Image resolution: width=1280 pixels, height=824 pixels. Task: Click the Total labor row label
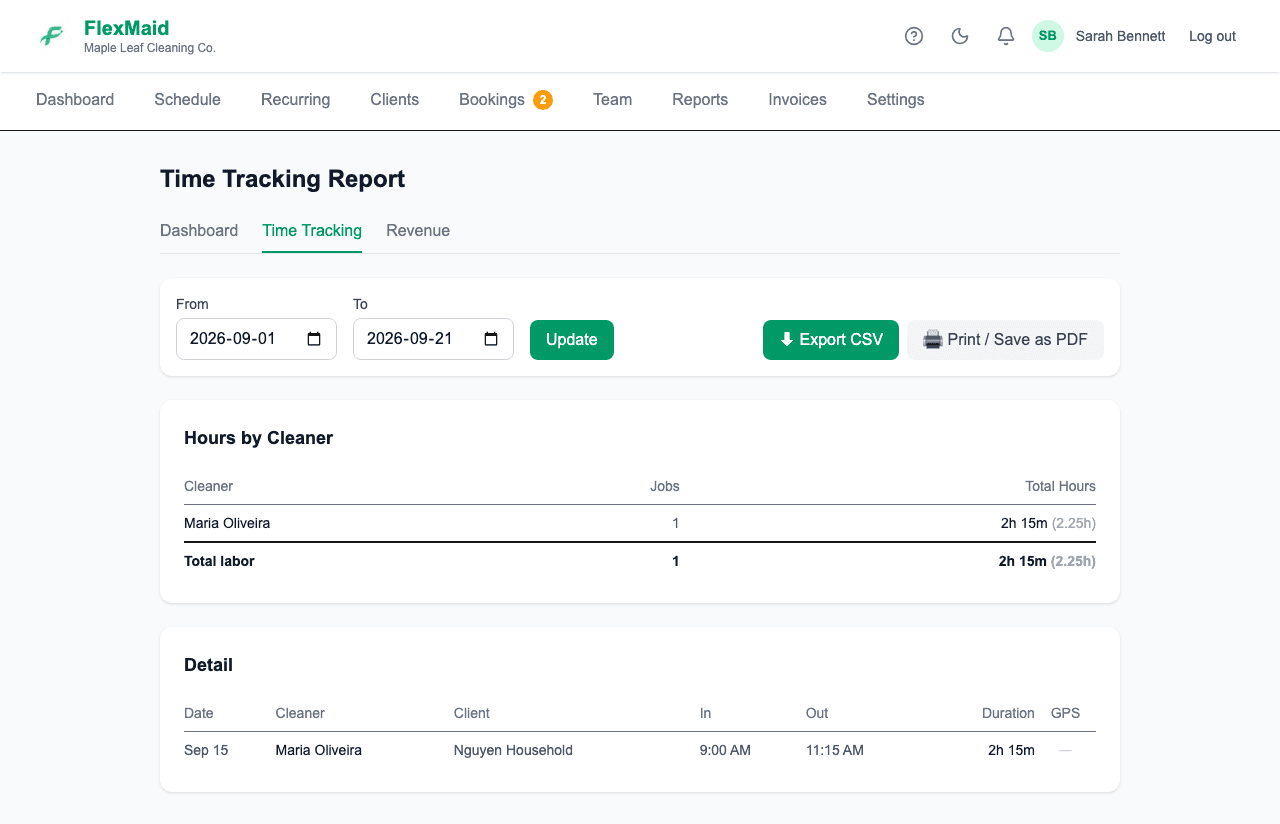pos(219,561)
